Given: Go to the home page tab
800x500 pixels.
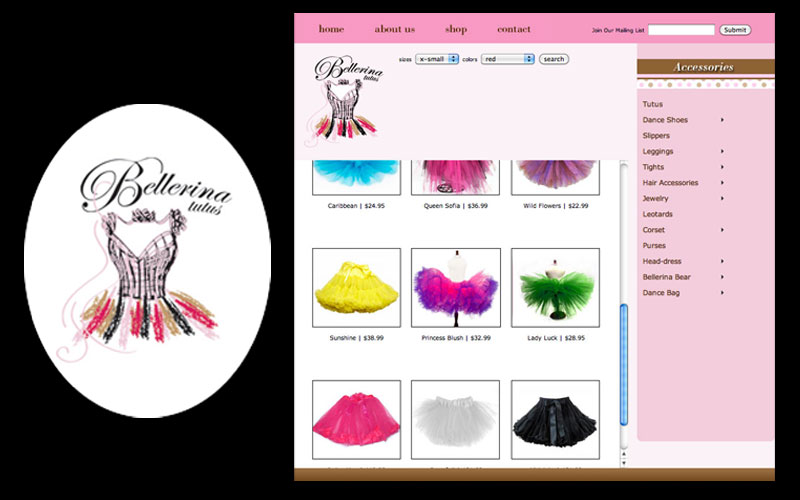Looking at the screenshot, I should coord(331,29).
